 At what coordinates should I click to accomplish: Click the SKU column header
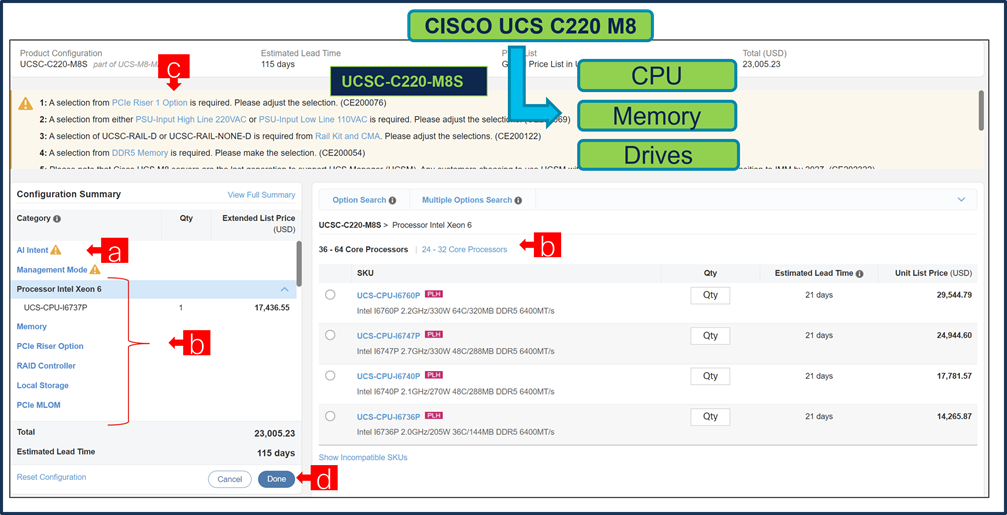click(x=365, y=274)
